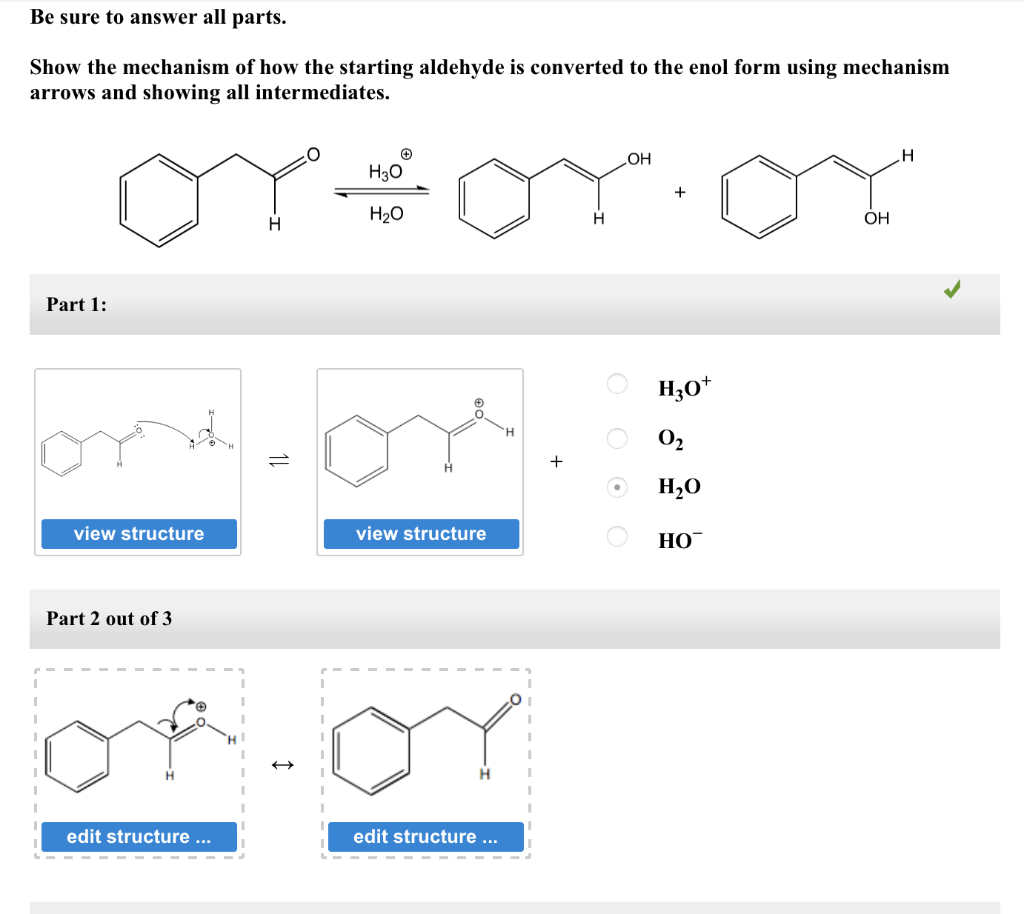This screenshot has width=1024, height=914.
Task: Click the Part 2 out of 3 header
Action: tap(108, 619)
